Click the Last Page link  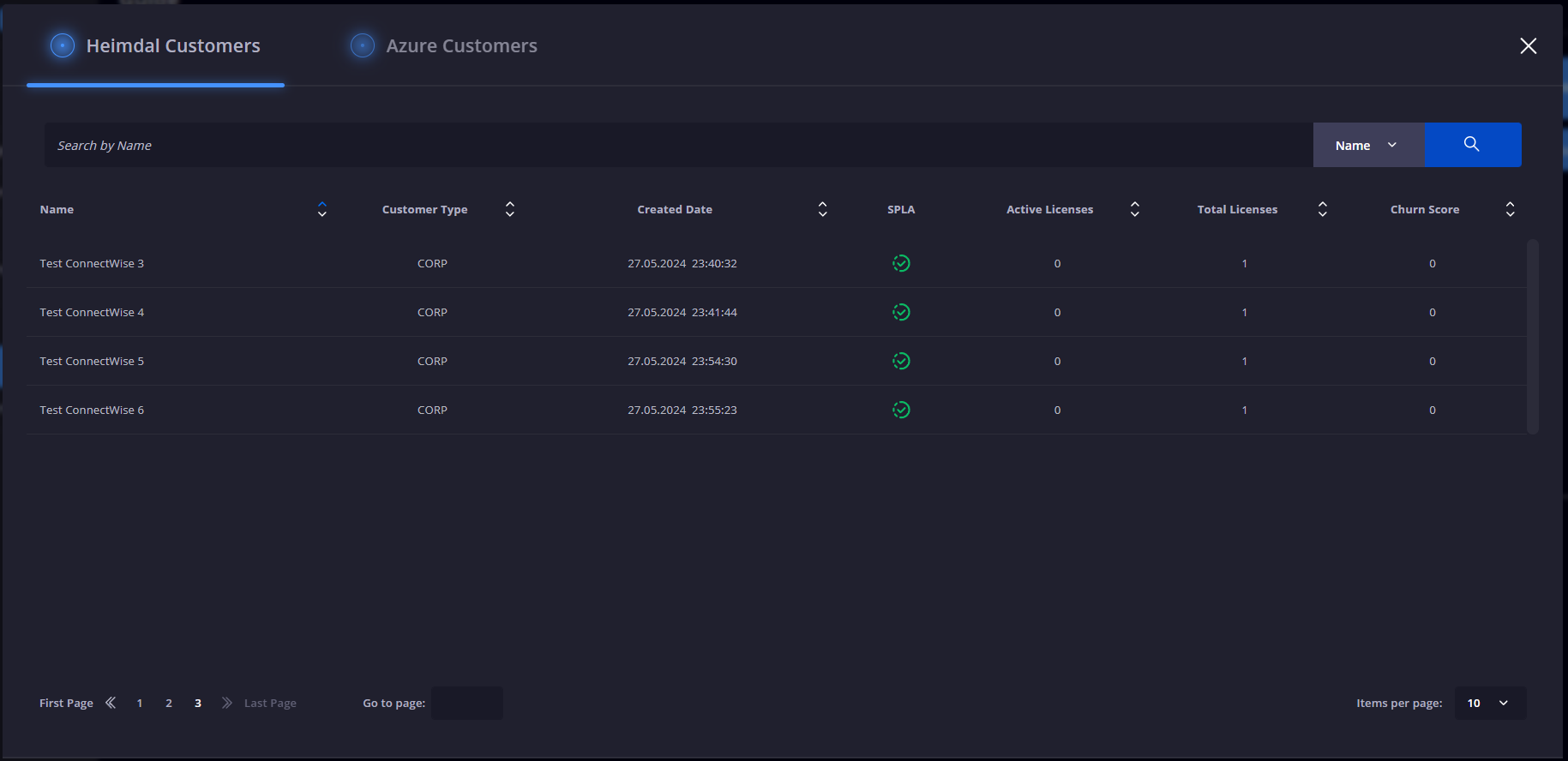click(x=270, y=703)
